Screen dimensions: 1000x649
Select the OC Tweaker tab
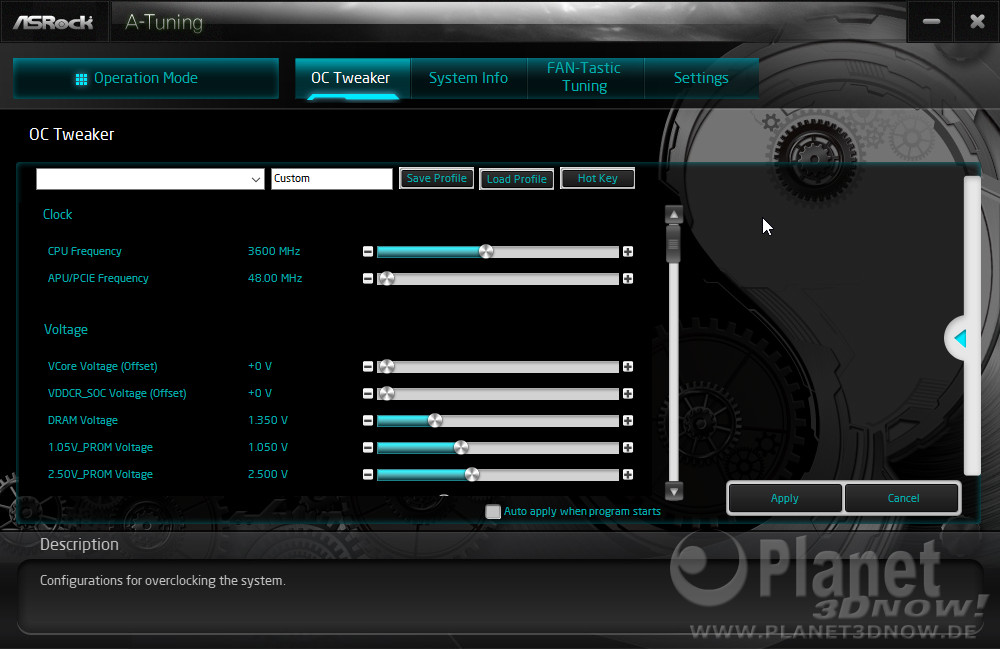pos(353,78)
